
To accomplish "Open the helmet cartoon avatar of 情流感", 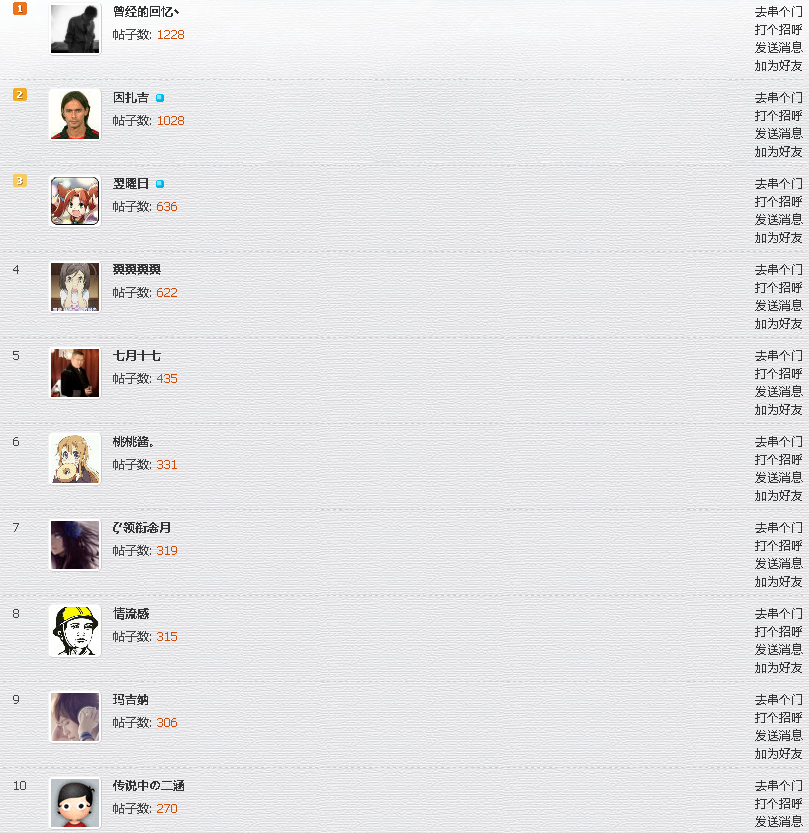I will pos(75,631).
